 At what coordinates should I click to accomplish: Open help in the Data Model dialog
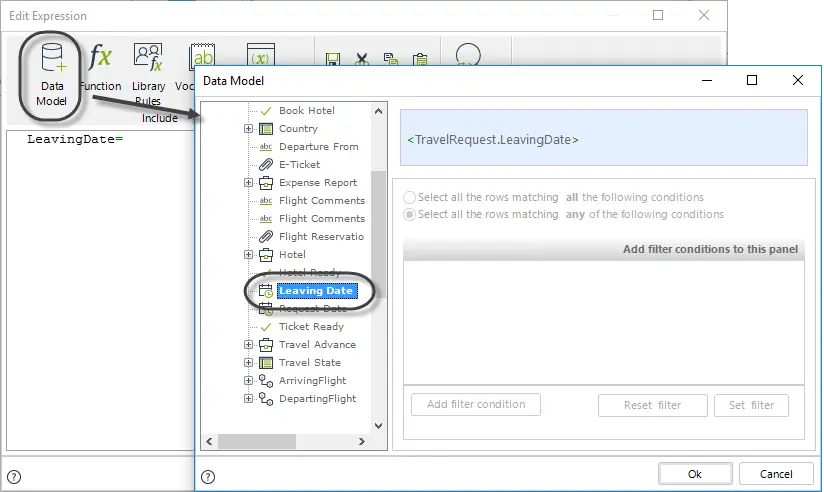tap(208, 477)
